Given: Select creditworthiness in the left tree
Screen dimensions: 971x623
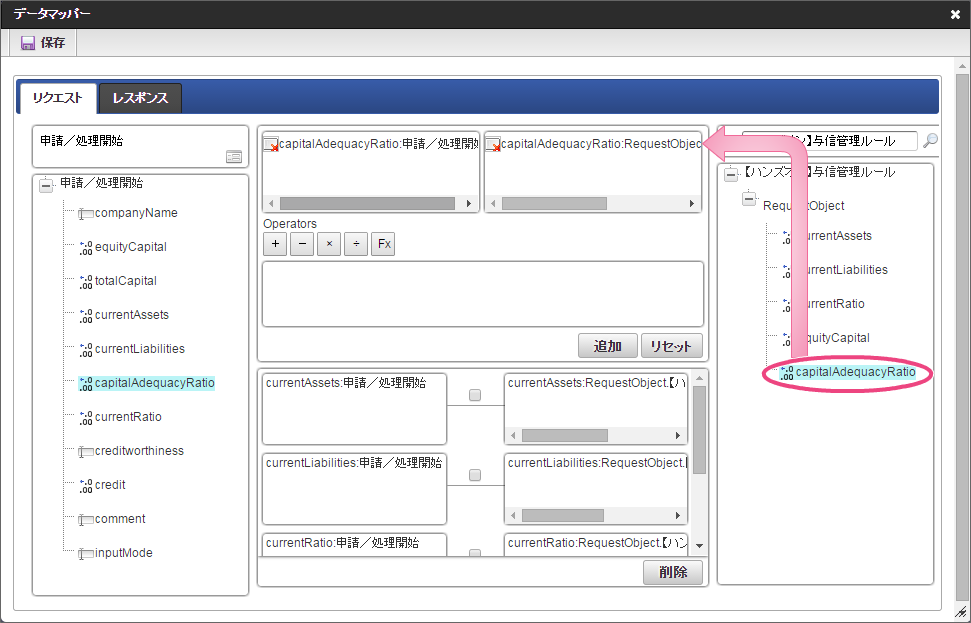Looking at the screenshot, I should (x=139, y=451).
